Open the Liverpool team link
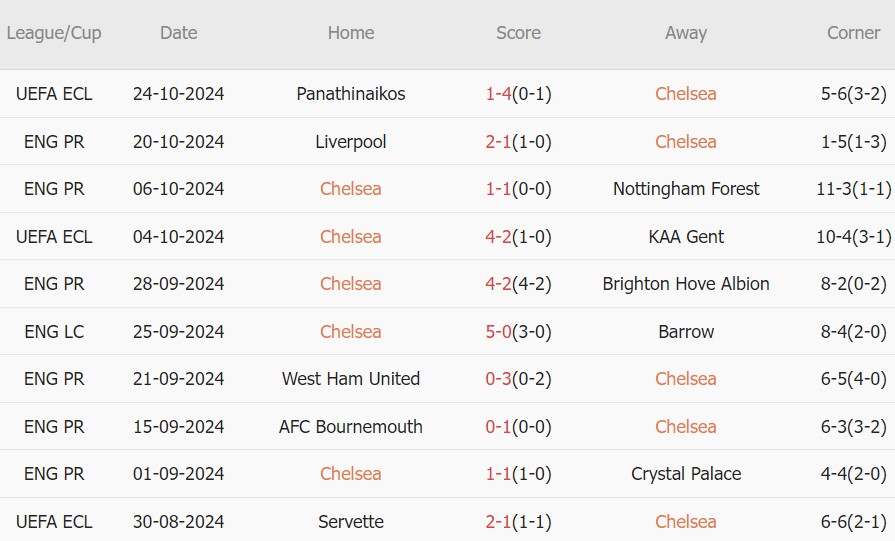This screenshot has width=895, height=541. coord(351,142)
